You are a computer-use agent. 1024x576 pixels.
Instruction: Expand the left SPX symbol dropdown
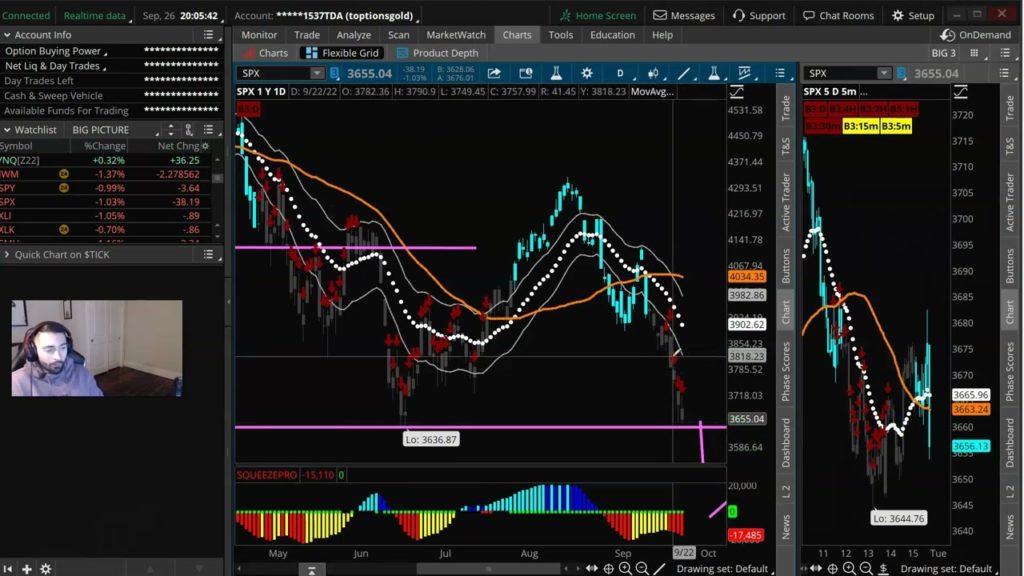317,73
